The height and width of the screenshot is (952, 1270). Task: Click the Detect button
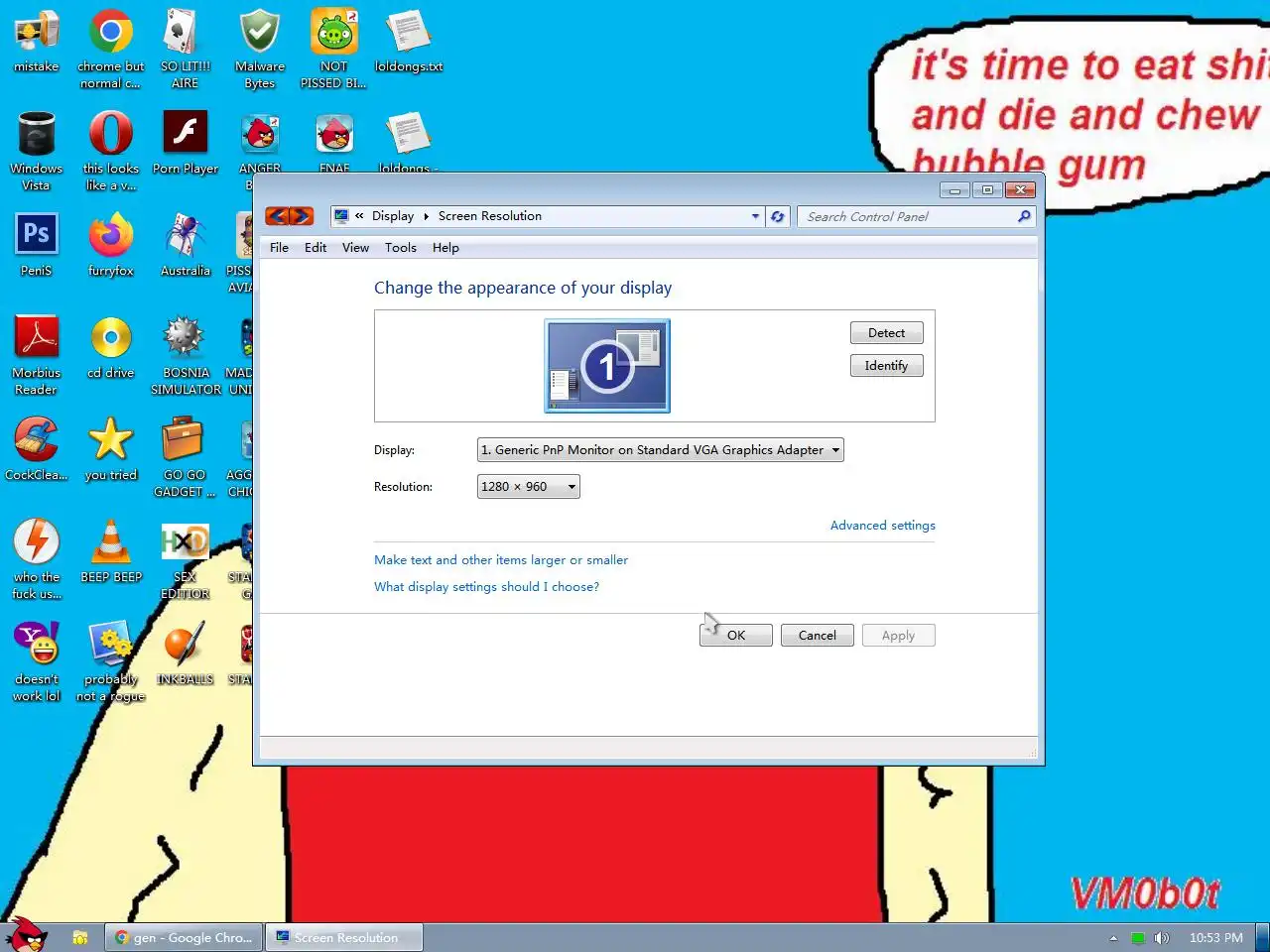click(887, 333)
